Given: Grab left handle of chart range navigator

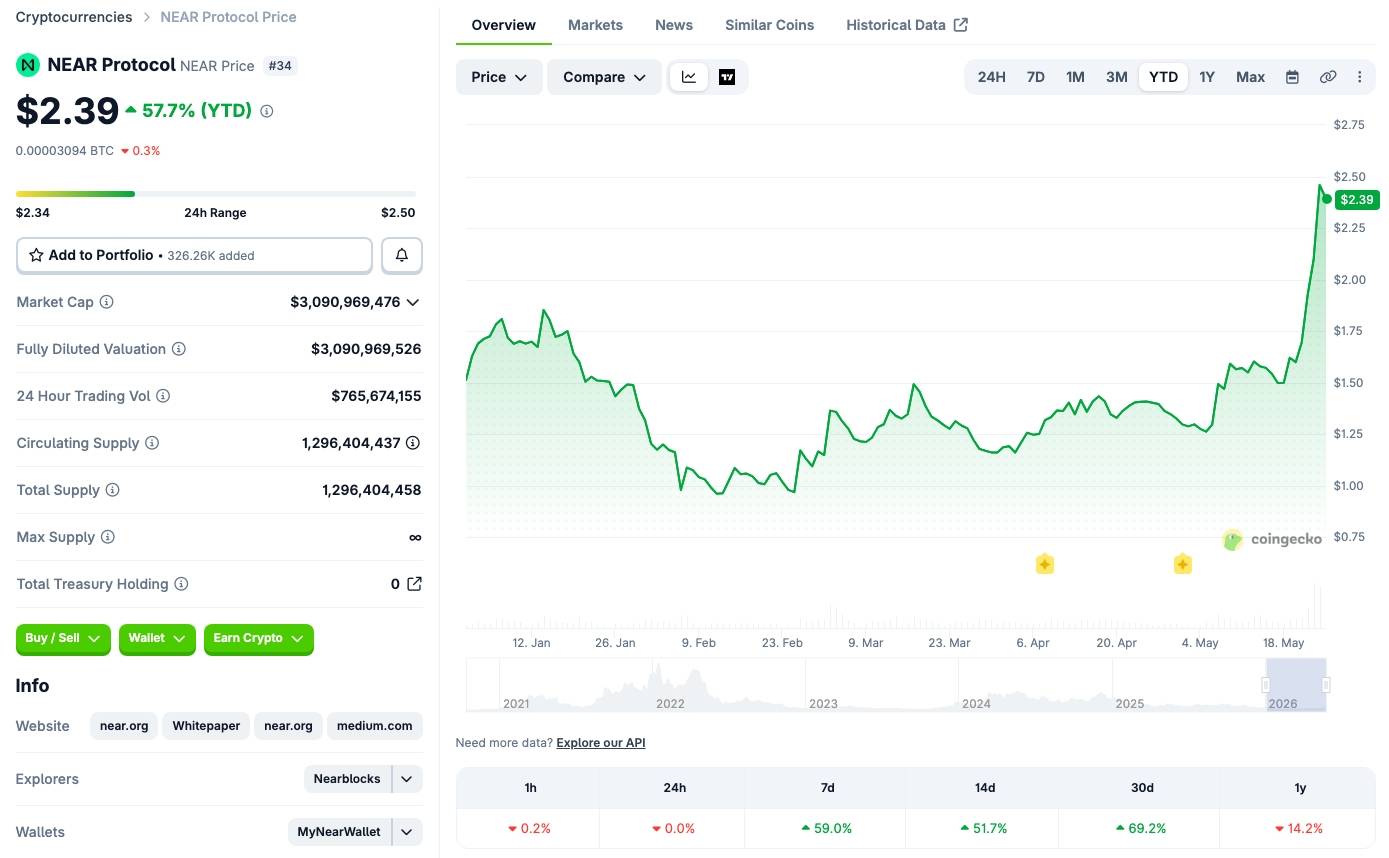Looking at the screenshot, I should (1266, 685).
